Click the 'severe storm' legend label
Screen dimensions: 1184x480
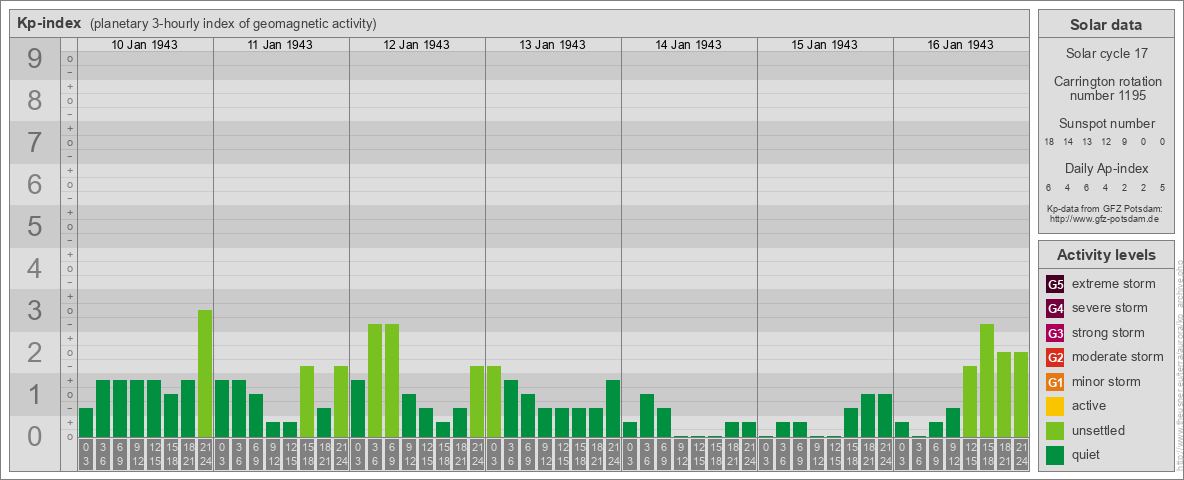click(1109, 308)
